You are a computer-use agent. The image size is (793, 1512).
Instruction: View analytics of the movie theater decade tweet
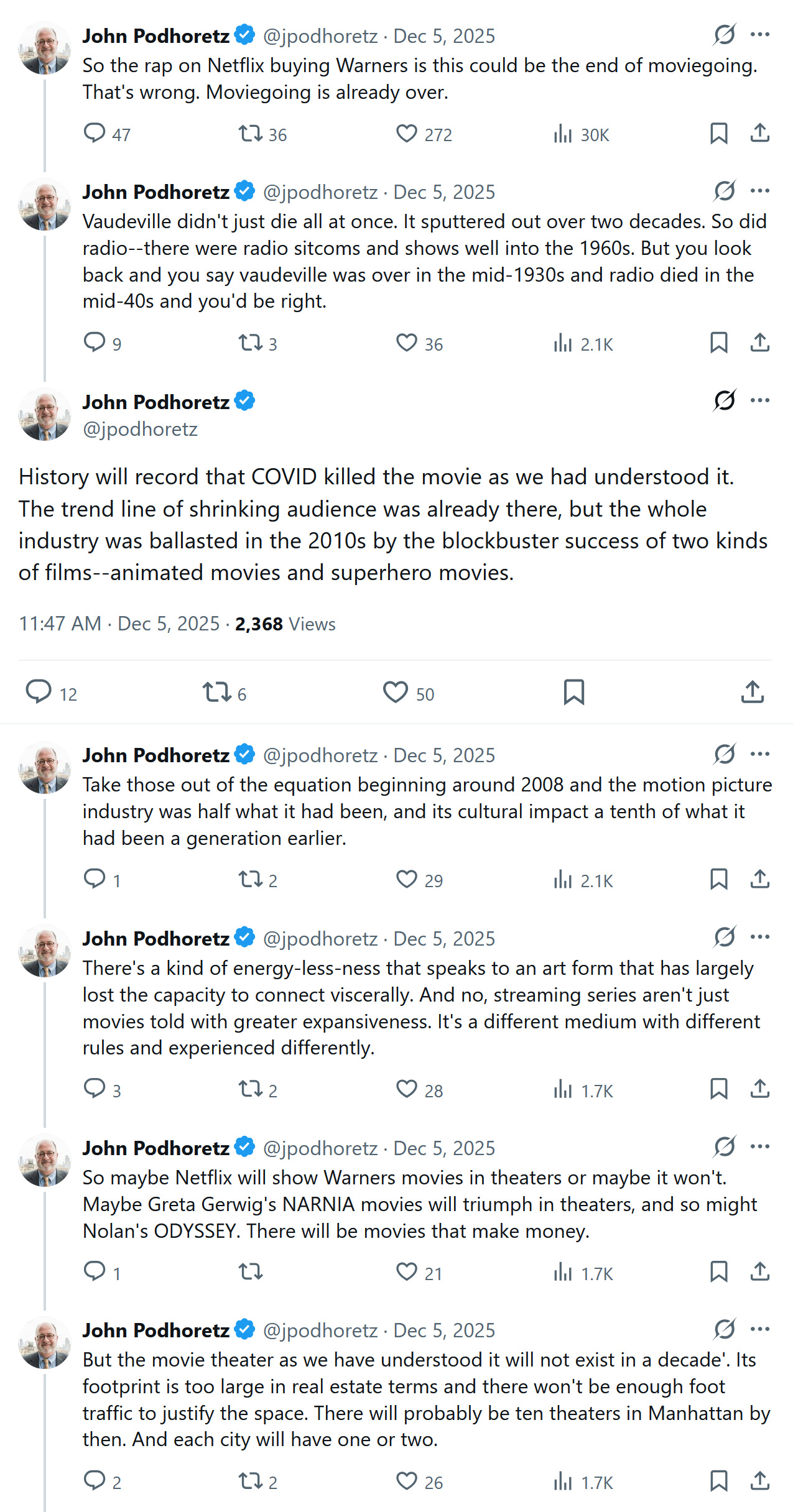[563, 1482]
